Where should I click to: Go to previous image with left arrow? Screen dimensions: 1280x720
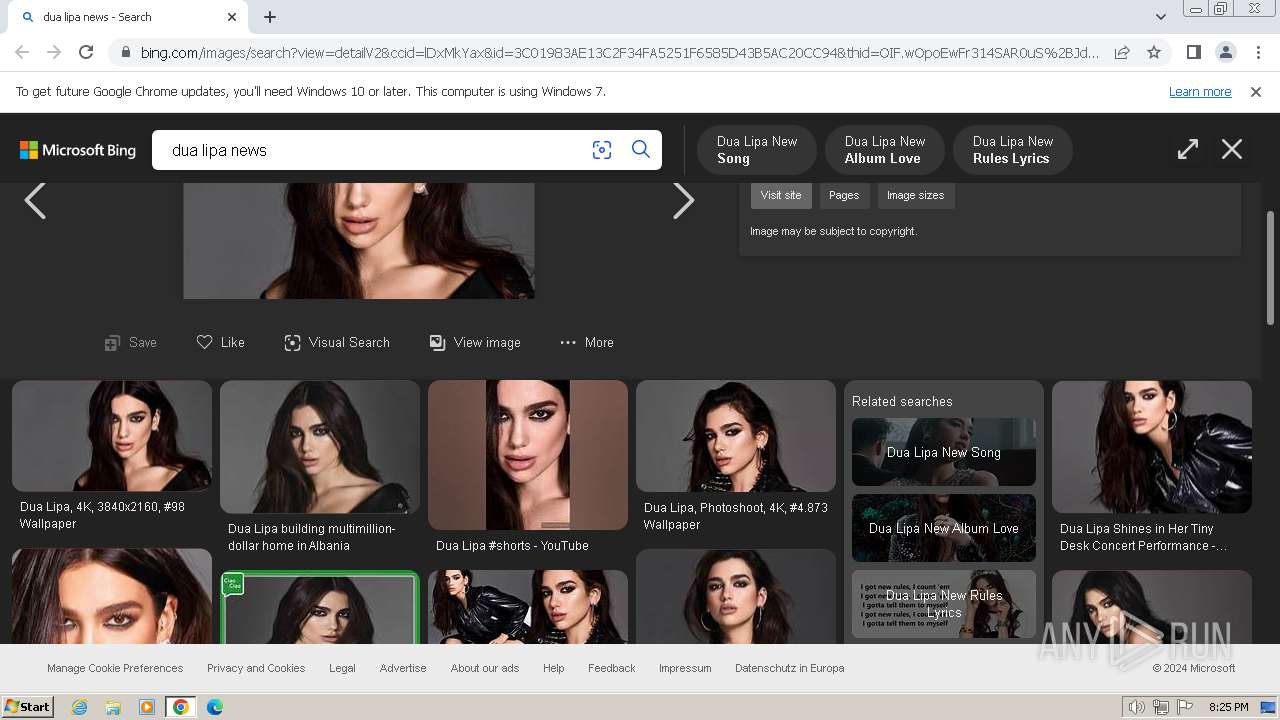pos(35,200)
